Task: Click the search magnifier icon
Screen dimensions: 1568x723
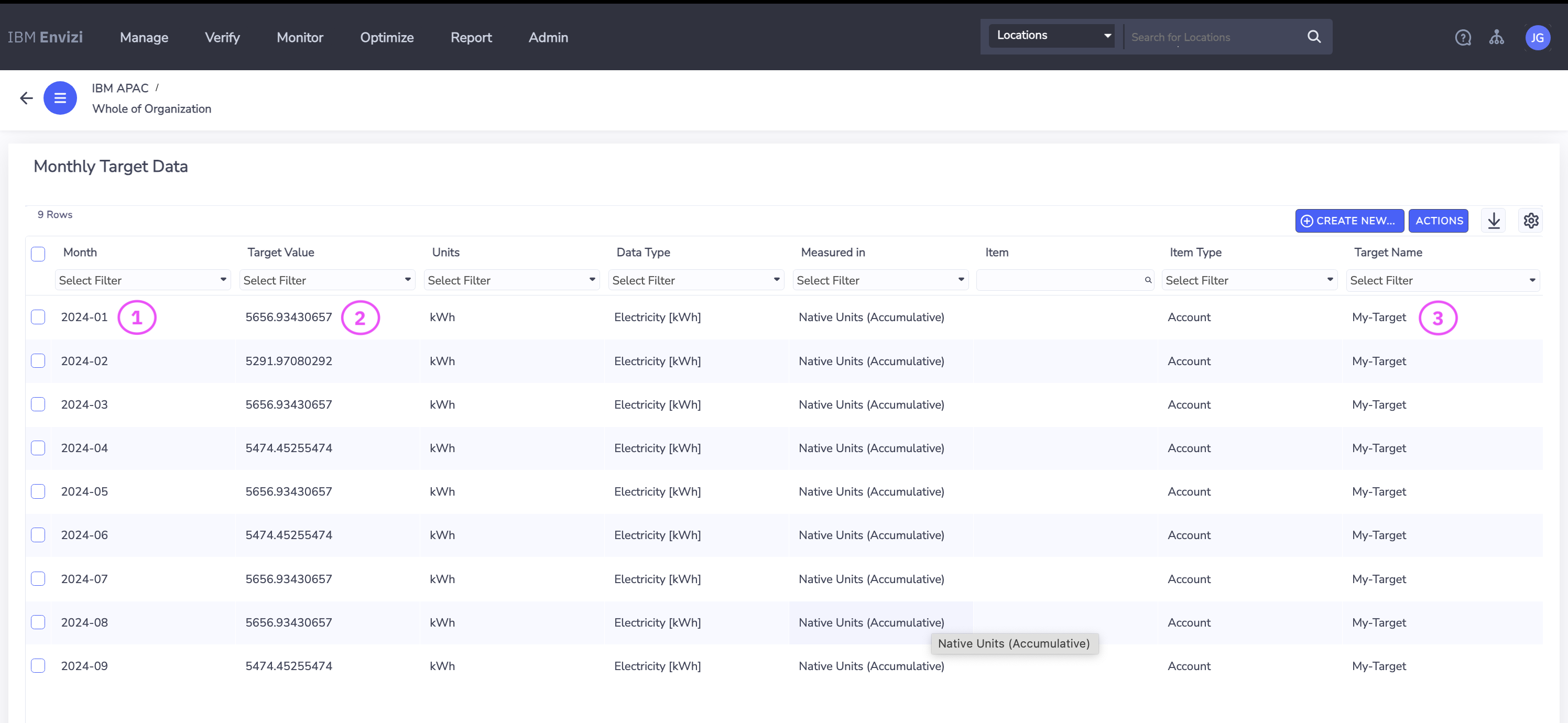Action: point(1313,37)
